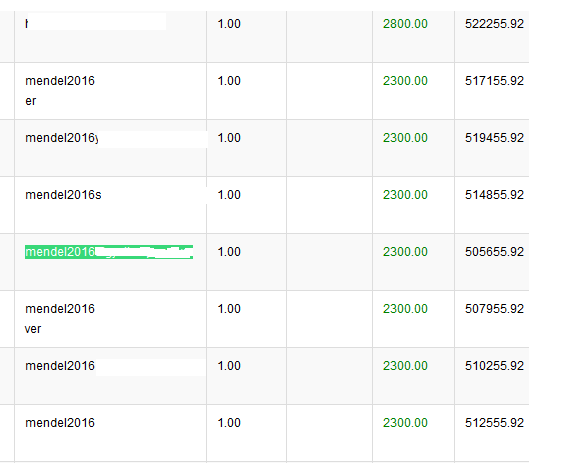Screen dimensions: 561x463
Task: Select the mendel2016 er row name
Action: [60, 91]
